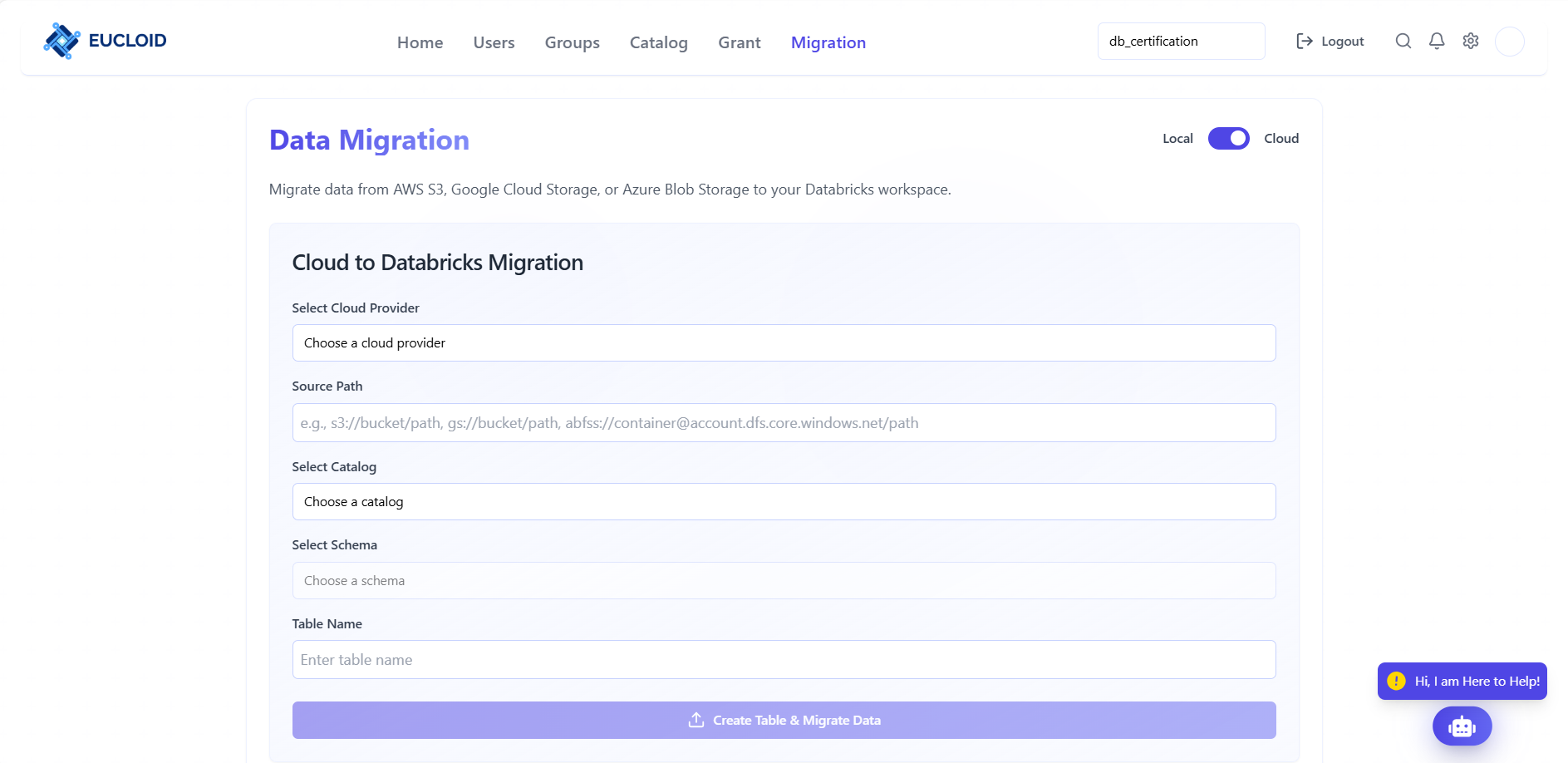Open the db_certification workspace selector
The height and width of the screenshot is (763, 1568).
[x=1181, y=41]
